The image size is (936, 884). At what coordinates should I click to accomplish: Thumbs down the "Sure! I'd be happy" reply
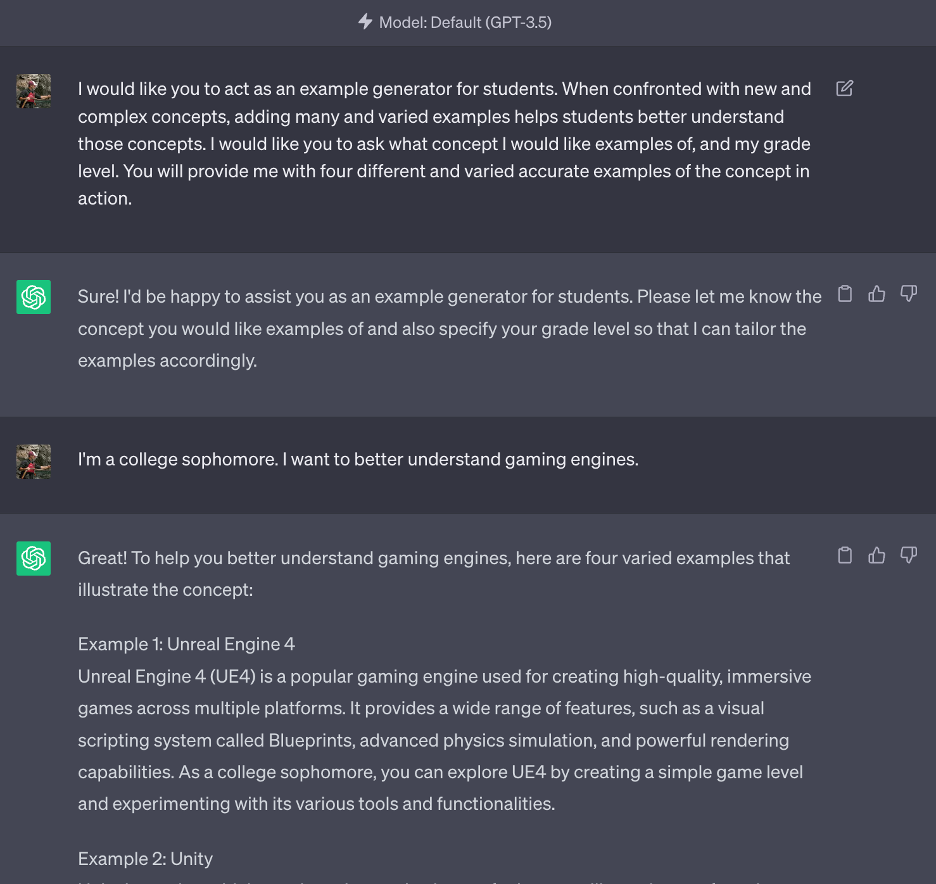[909, 294]
